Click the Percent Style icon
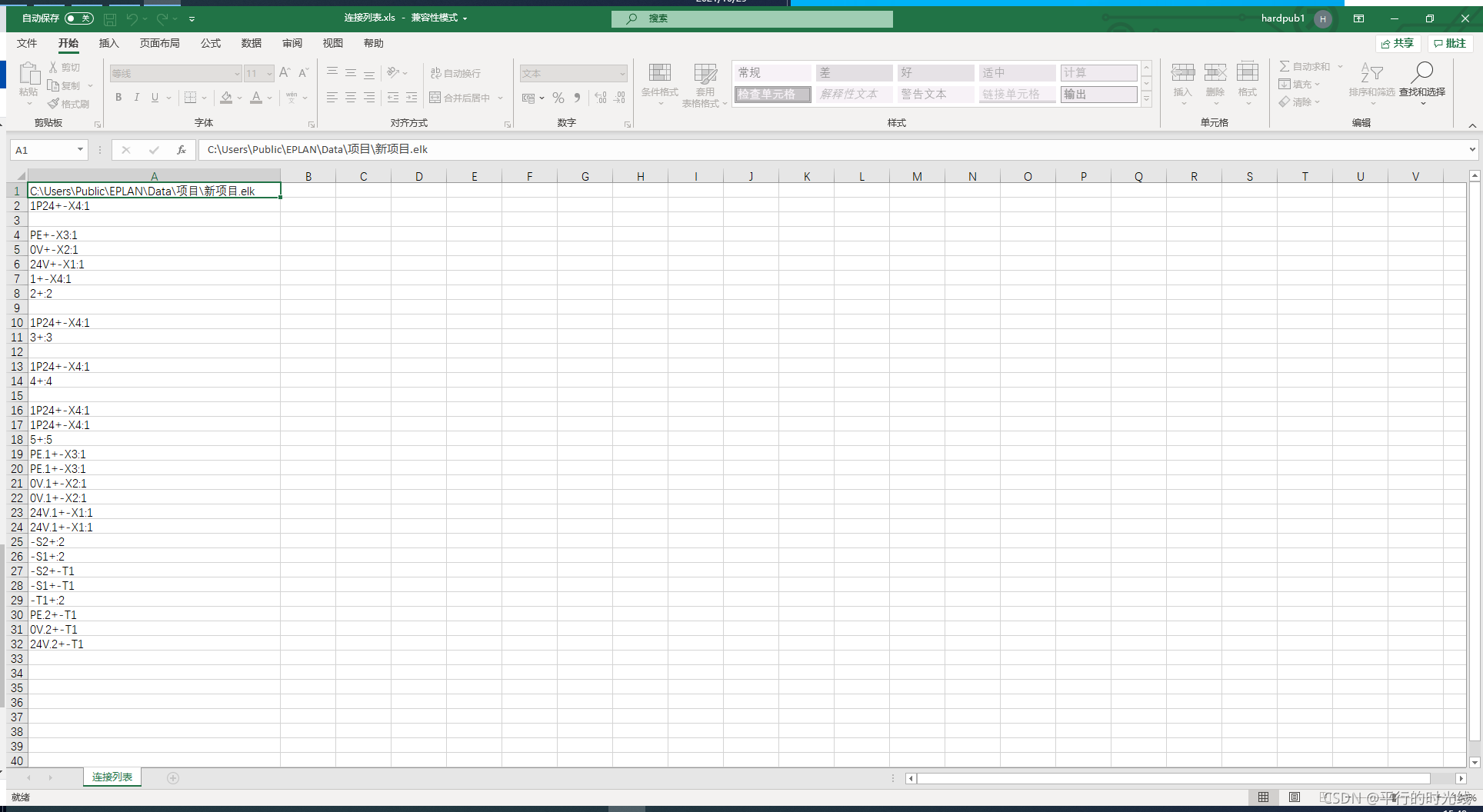This screenshot has height=812, width=1483. click(558, 98)
